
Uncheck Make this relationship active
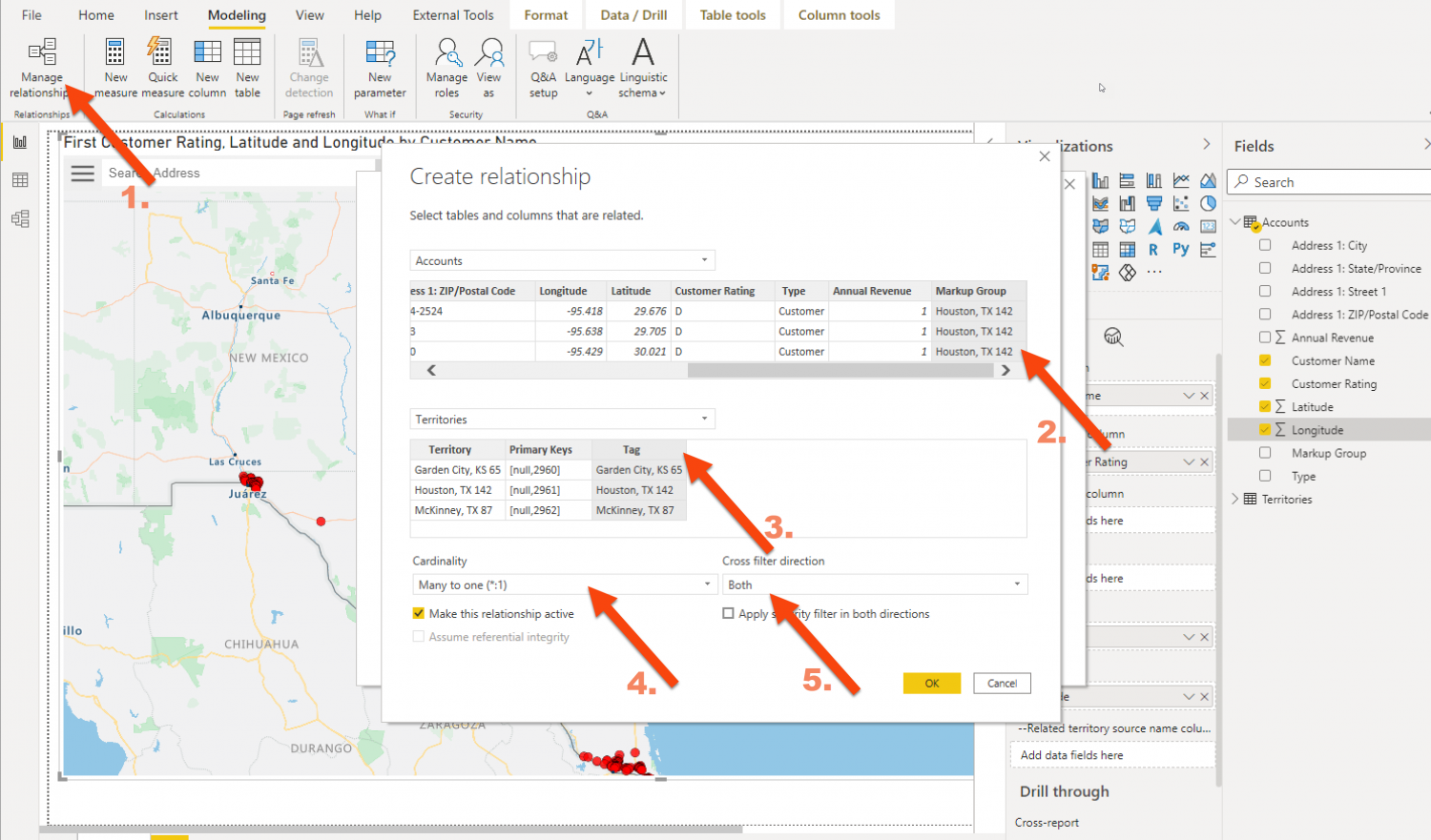click(418, 613)
